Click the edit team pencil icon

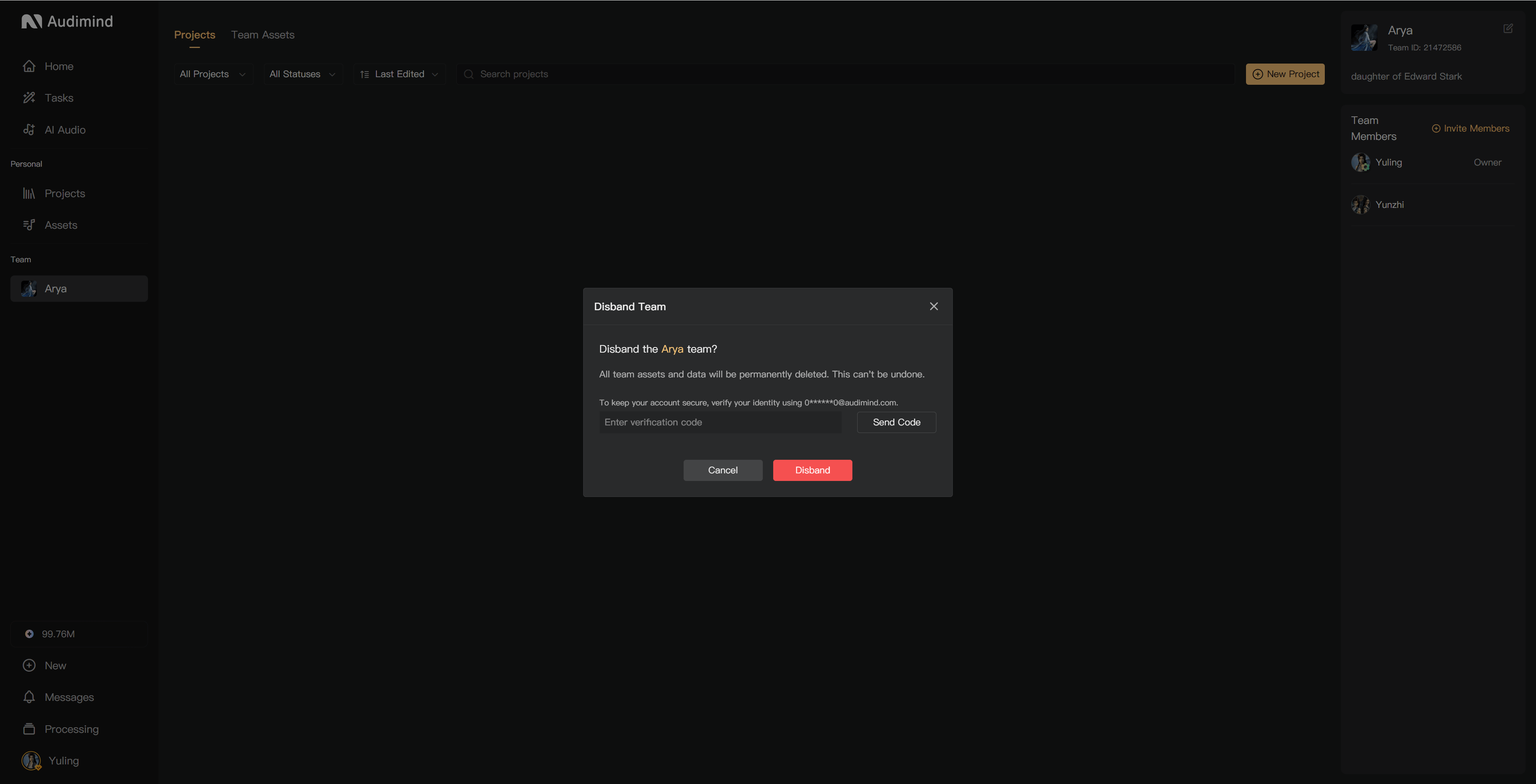1508,29
